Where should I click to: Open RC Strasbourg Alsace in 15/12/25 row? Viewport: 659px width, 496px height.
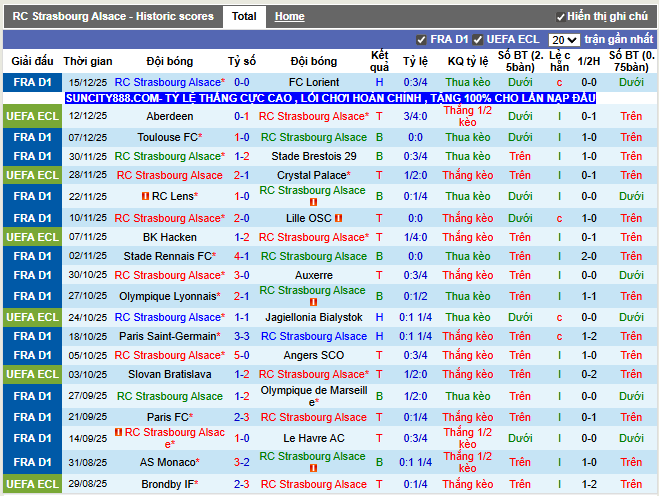(x=169, y=82)
